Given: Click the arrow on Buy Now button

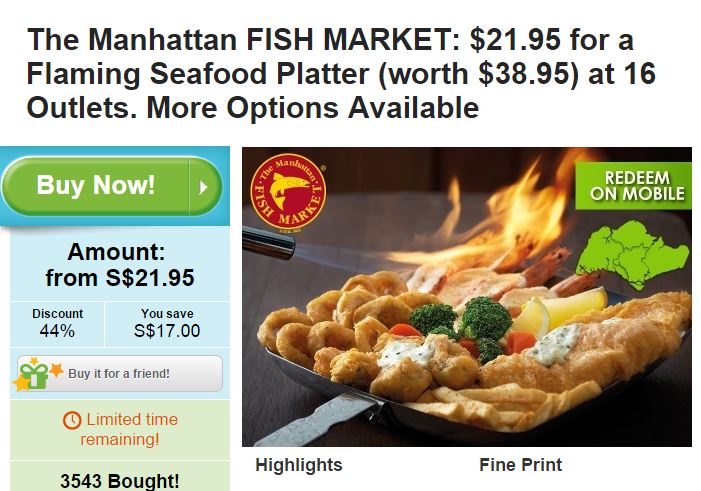Looking at the screenshot, I should click(x=204, y=187).
